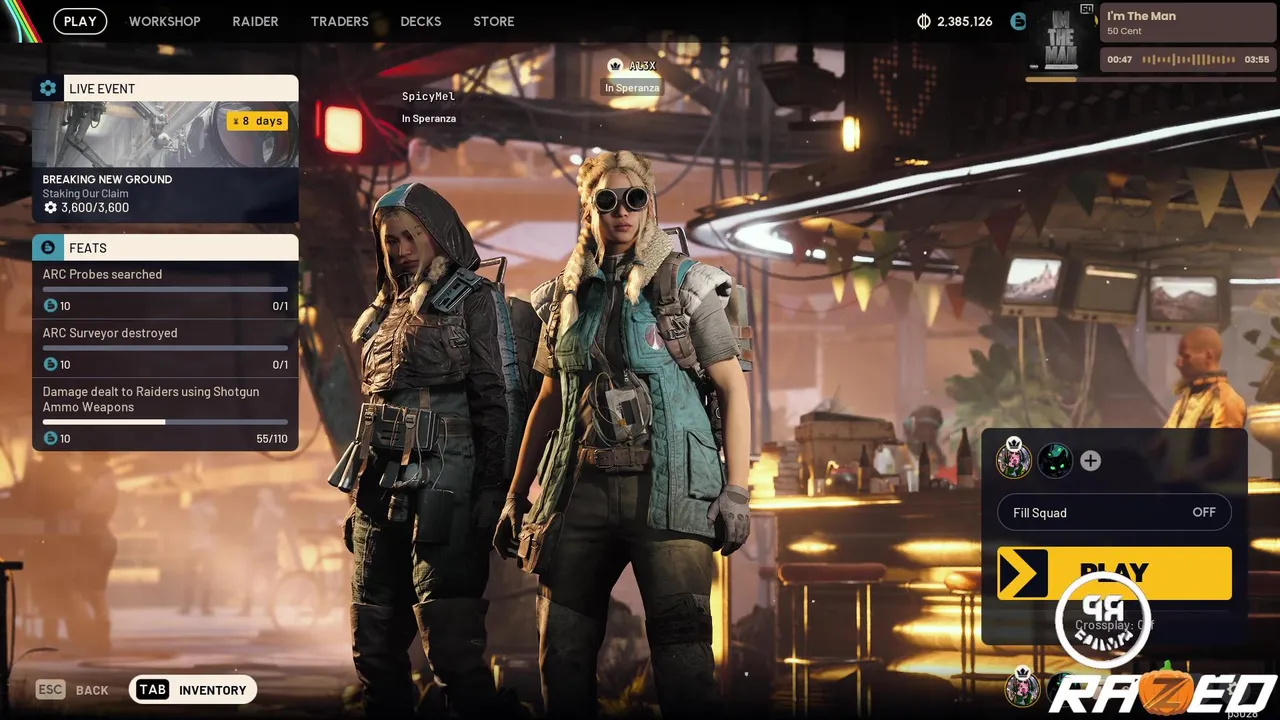Click the ARC Probes searched feat label

[102, 274]
